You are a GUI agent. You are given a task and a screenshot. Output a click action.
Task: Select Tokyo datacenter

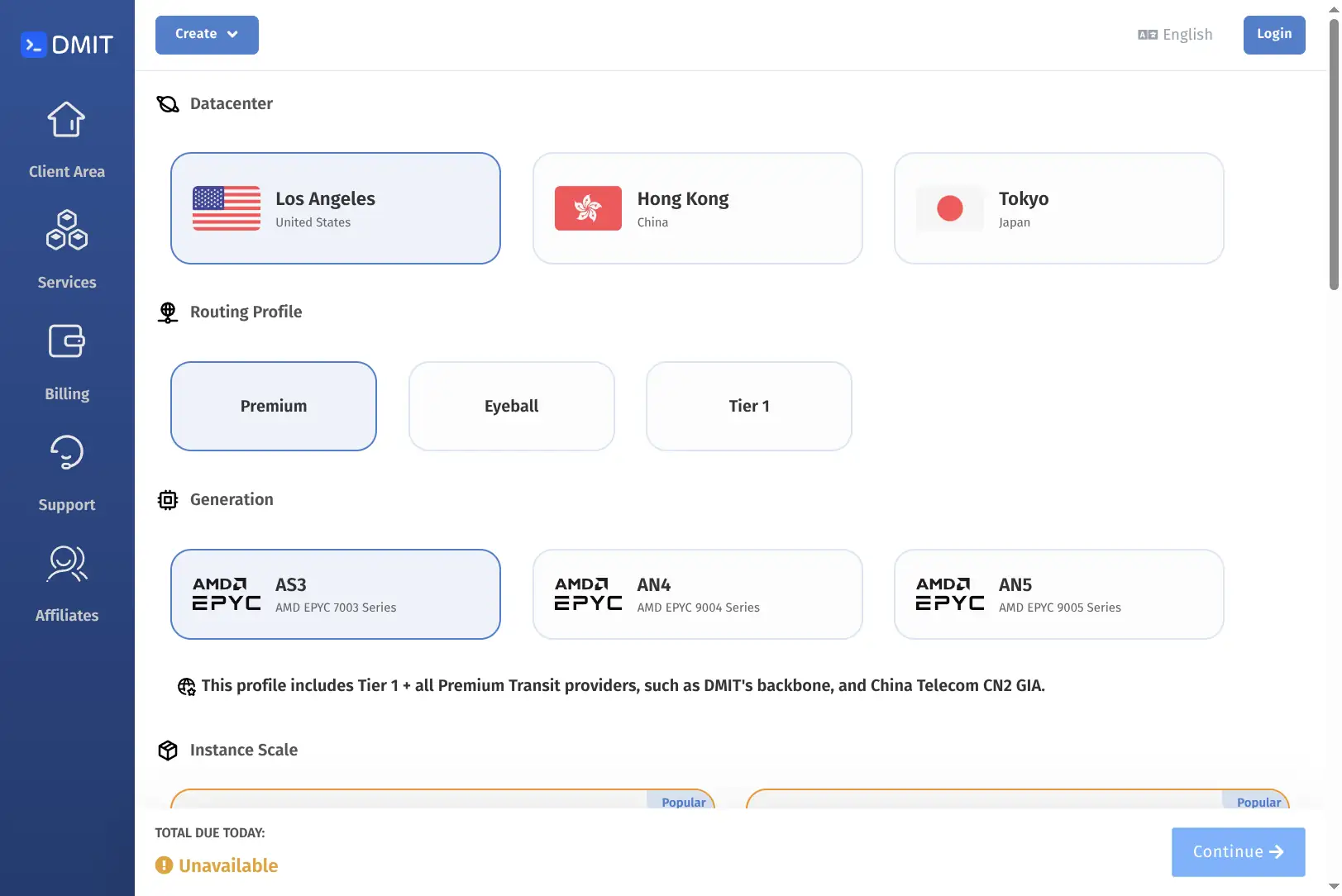1058,208
